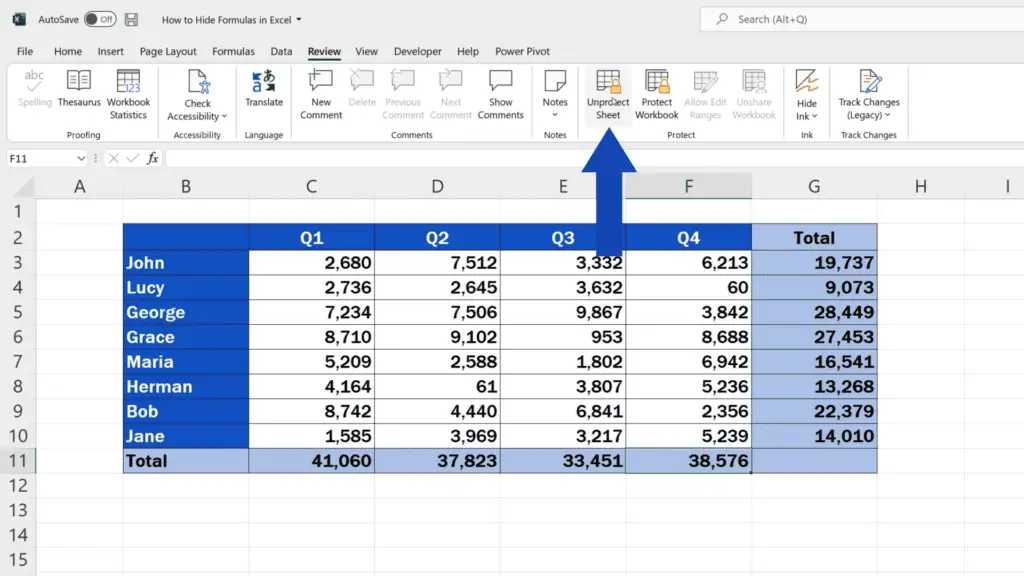Select the cell with value 28,449
1024x576 pixels.
[814, 312]
